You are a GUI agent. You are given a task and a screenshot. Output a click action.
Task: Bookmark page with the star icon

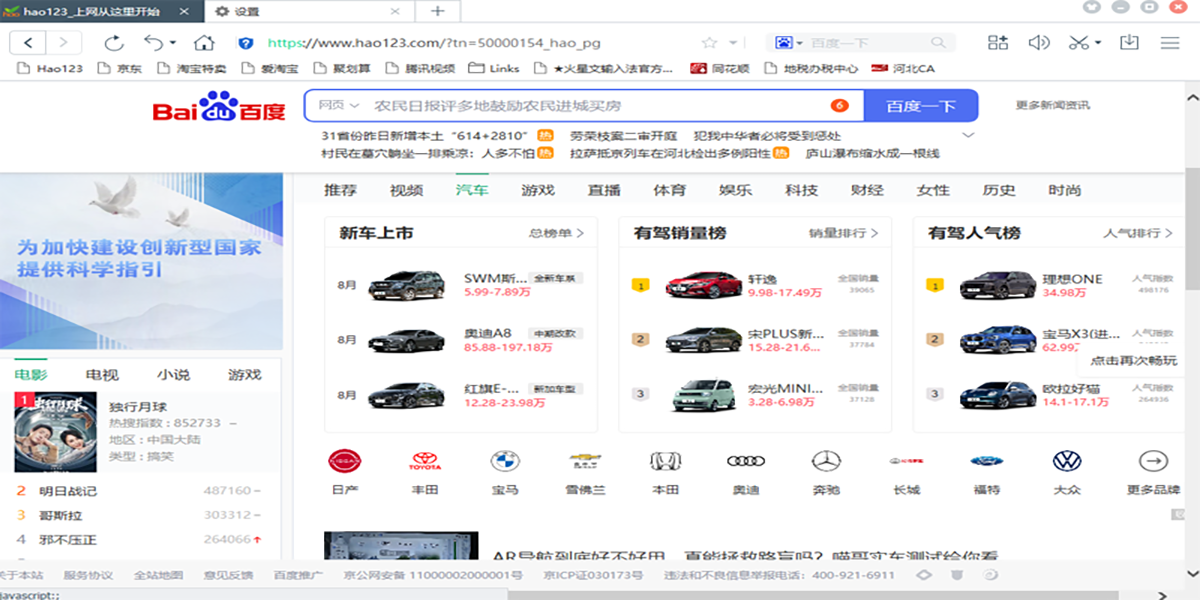[709, 43]
